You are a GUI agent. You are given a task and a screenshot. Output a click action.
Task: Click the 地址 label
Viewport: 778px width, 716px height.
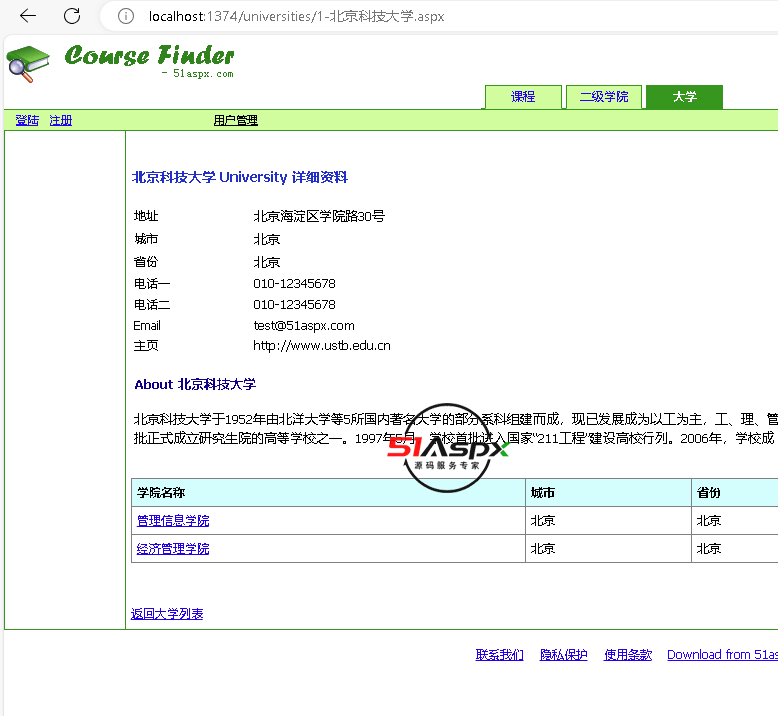coord(146,216)
